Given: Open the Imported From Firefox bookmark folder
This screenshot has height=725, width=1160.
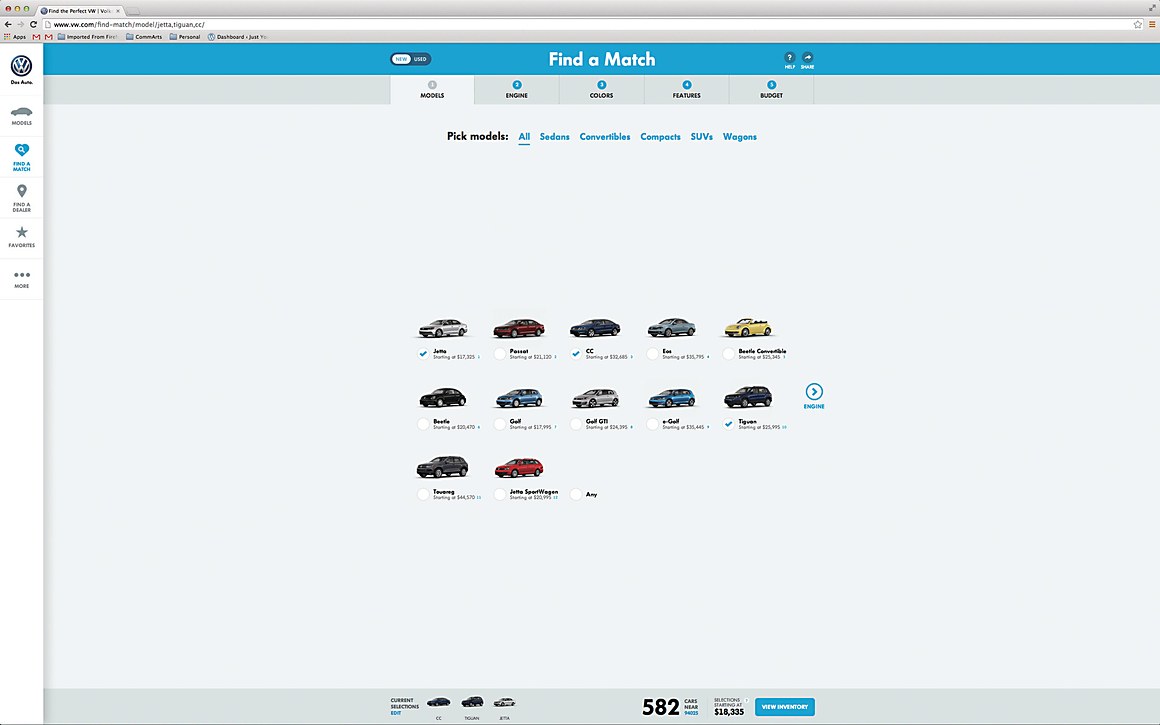Looking at the screenshot, I should (x=87, y=36).
